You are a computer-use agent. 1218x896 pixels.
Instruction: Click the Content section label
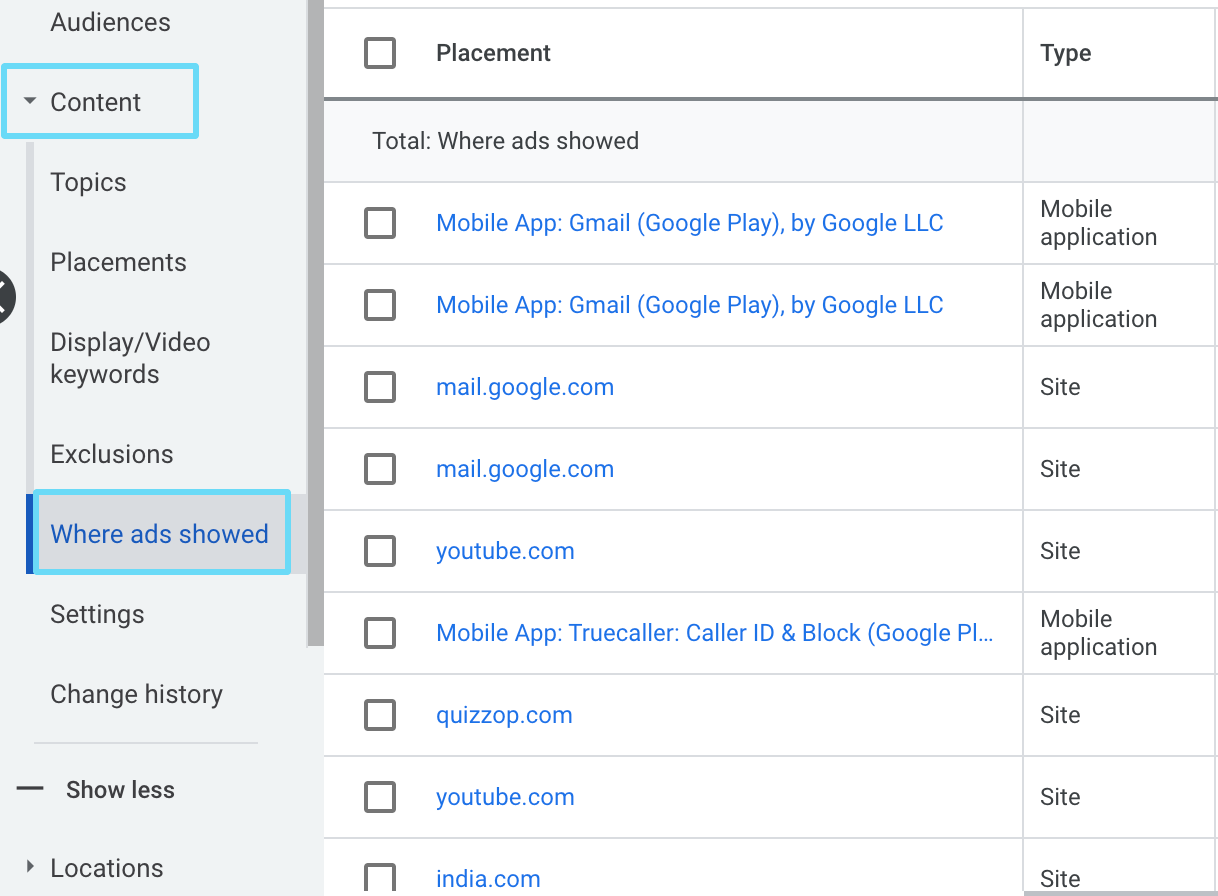pos(96,102)
